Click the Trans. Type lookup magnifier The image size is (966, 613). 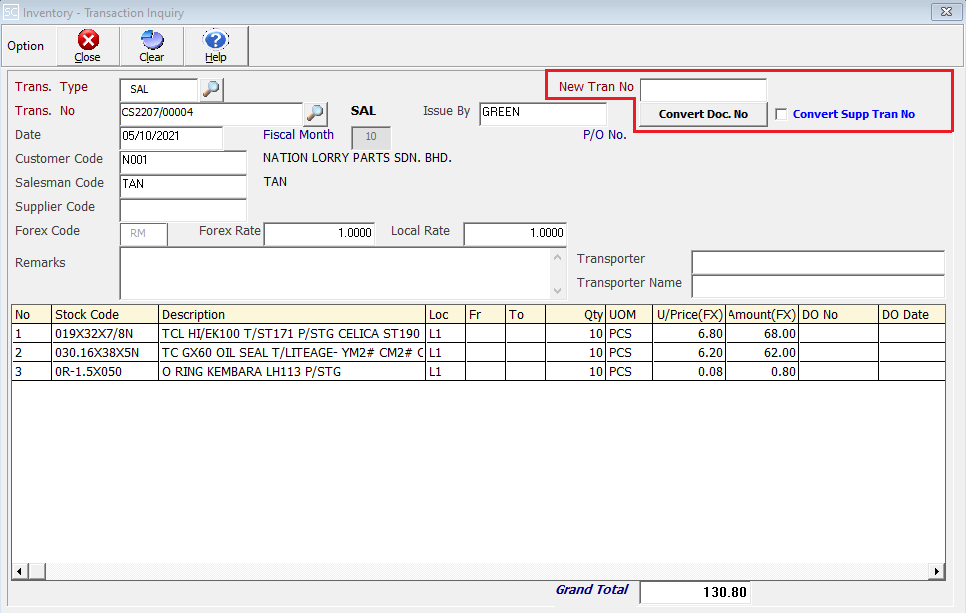click(211, 89)
